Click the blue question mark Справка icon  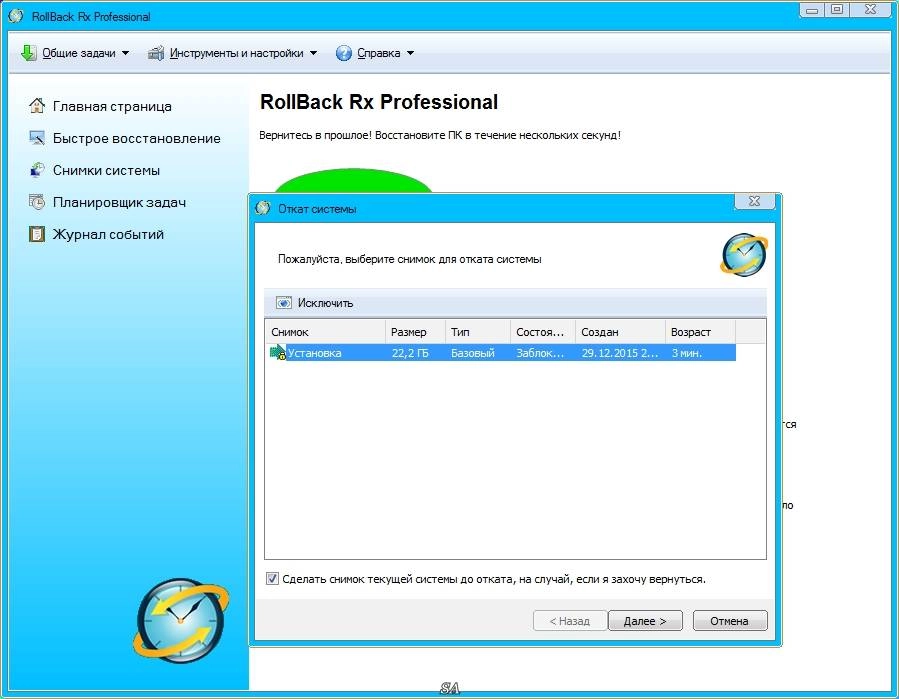click(x=343, y=53)
